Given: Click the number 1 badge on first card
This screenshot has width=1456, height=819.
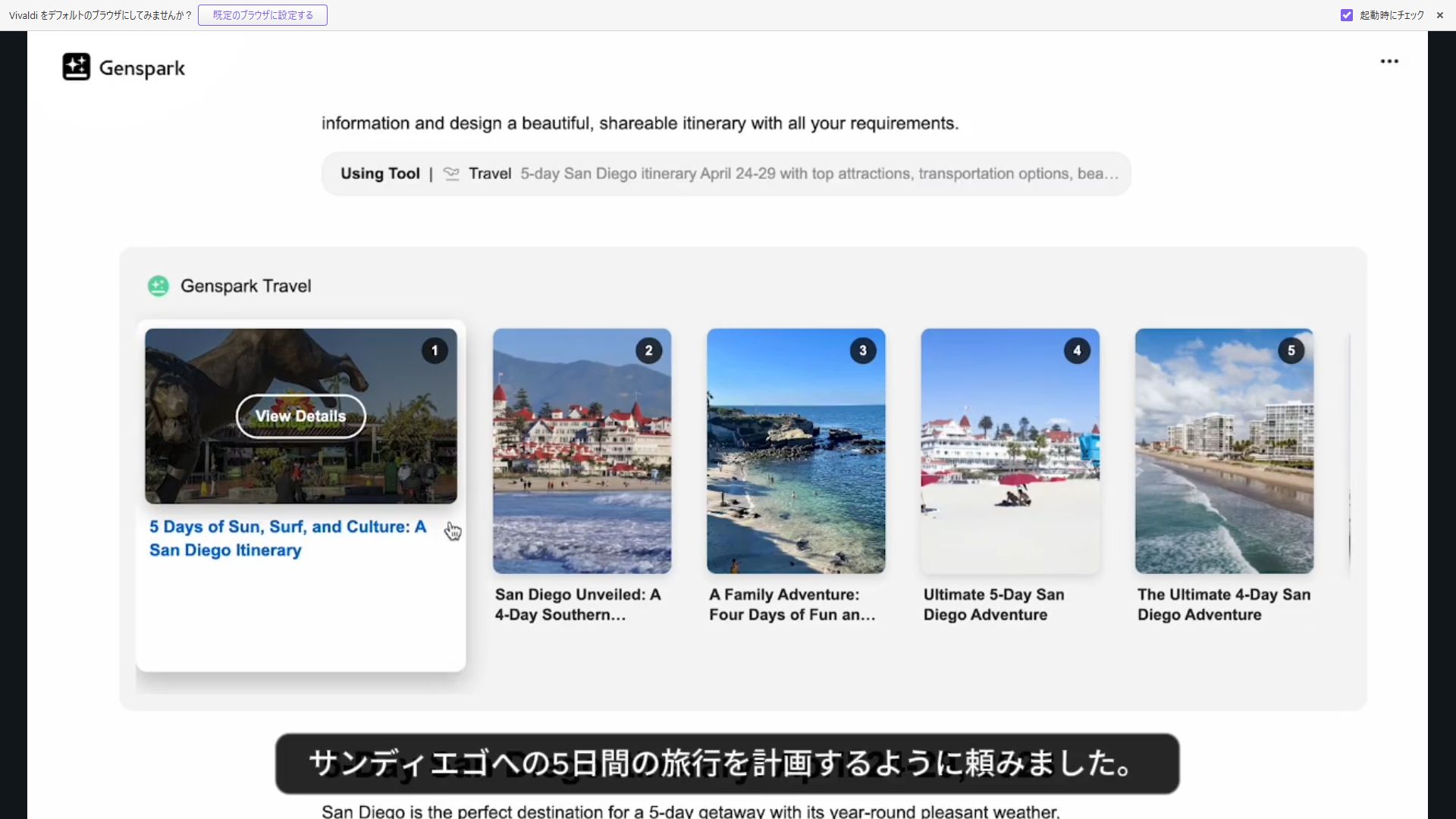Looking at the screenshot, I should (435, 350).
